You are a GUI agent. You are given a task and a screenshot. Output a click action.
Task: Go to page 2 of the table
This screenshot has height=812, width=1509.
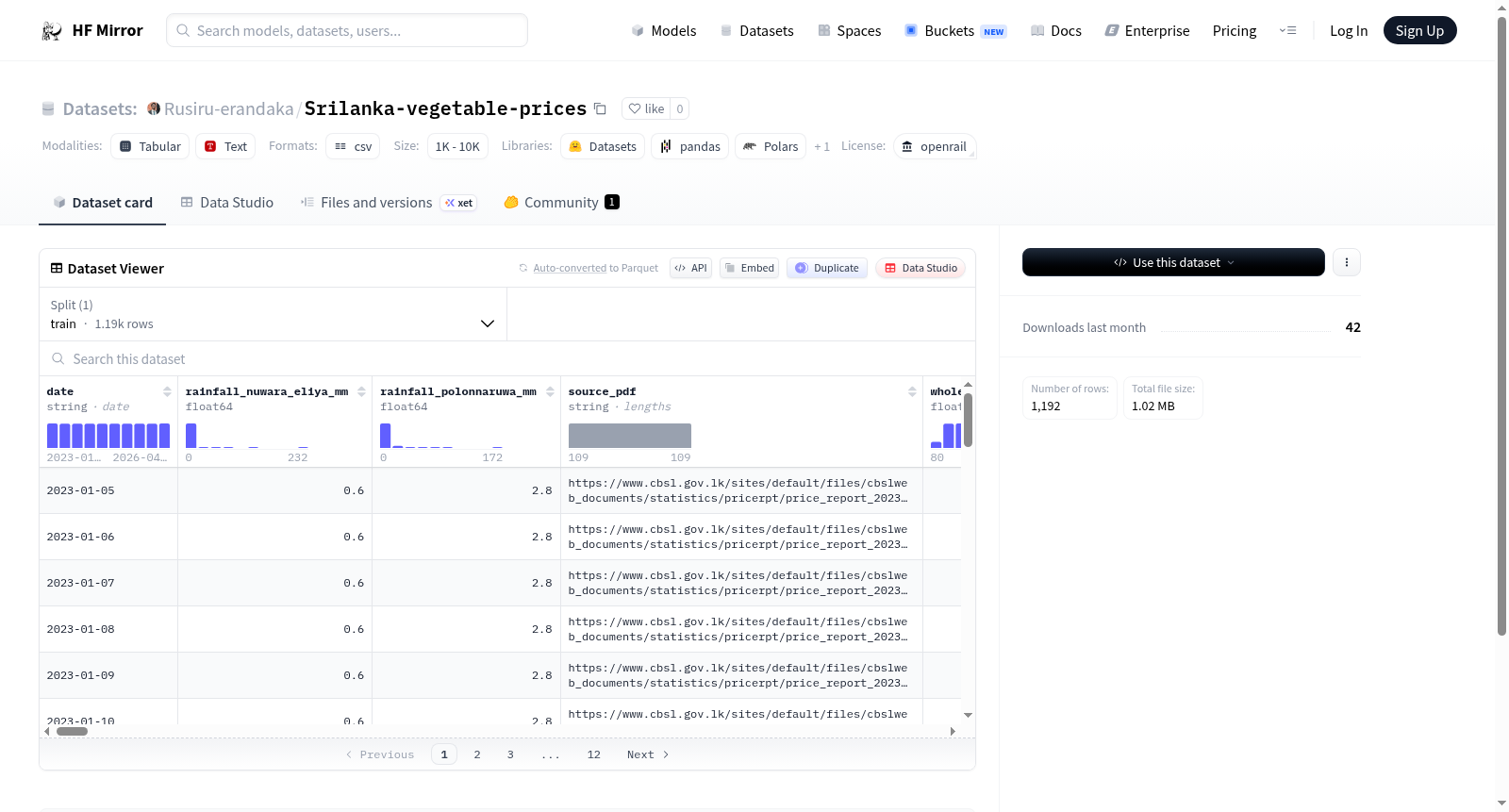477,754
